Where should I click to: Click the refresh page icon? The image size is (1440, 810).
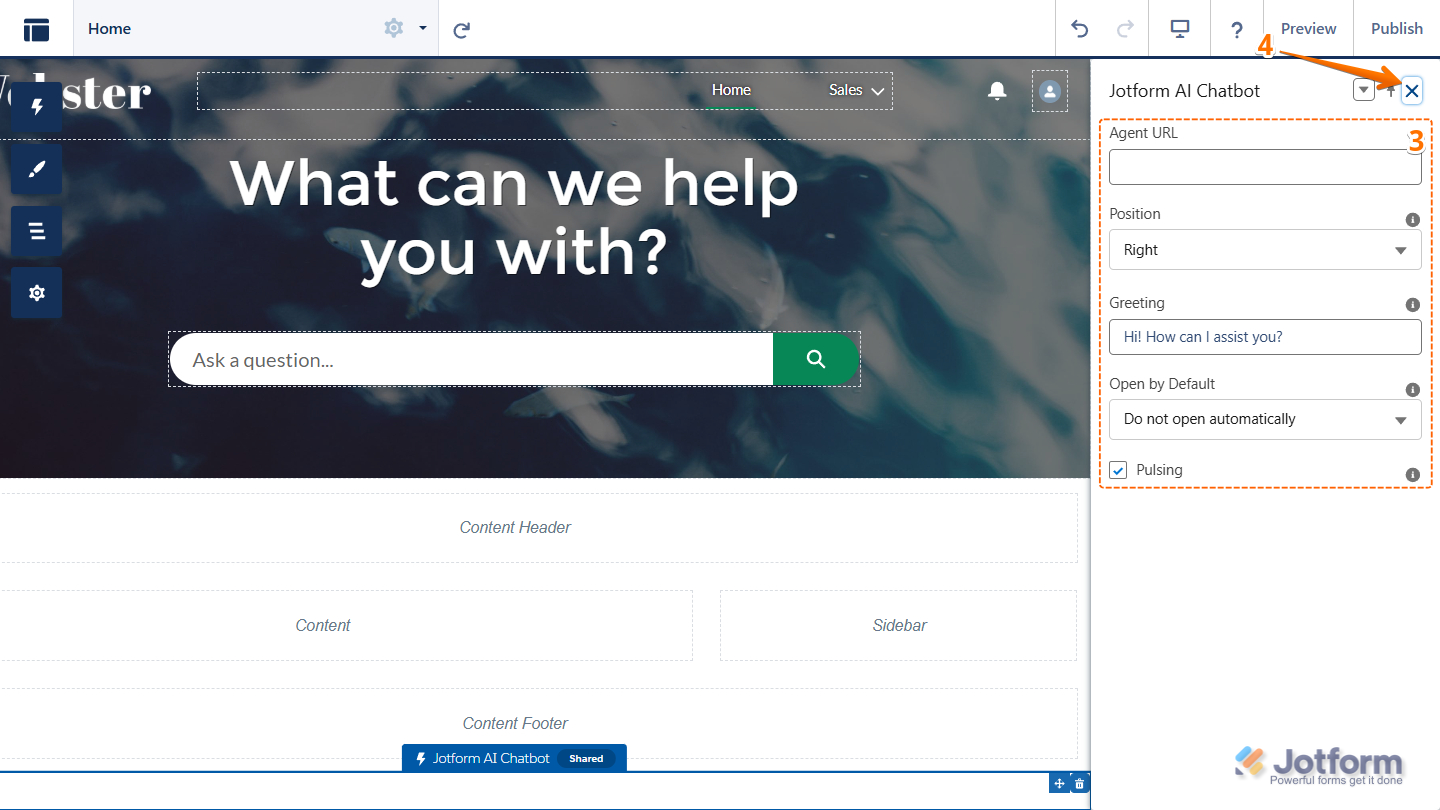[x=461, y=30]
